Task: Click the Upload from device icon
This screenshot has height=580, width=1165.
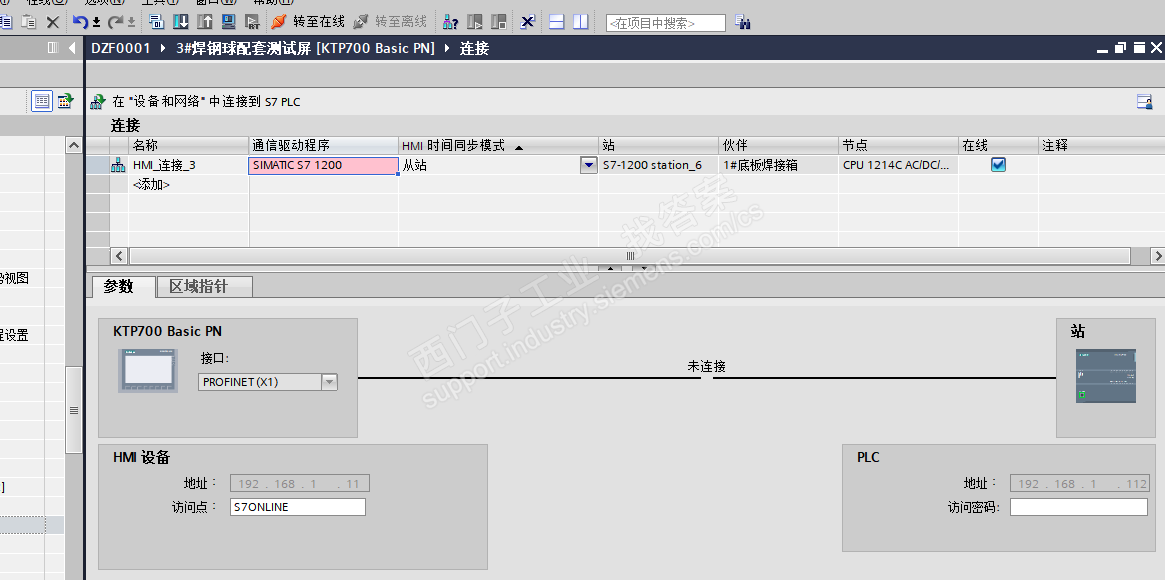Action: tap(204, 22)
